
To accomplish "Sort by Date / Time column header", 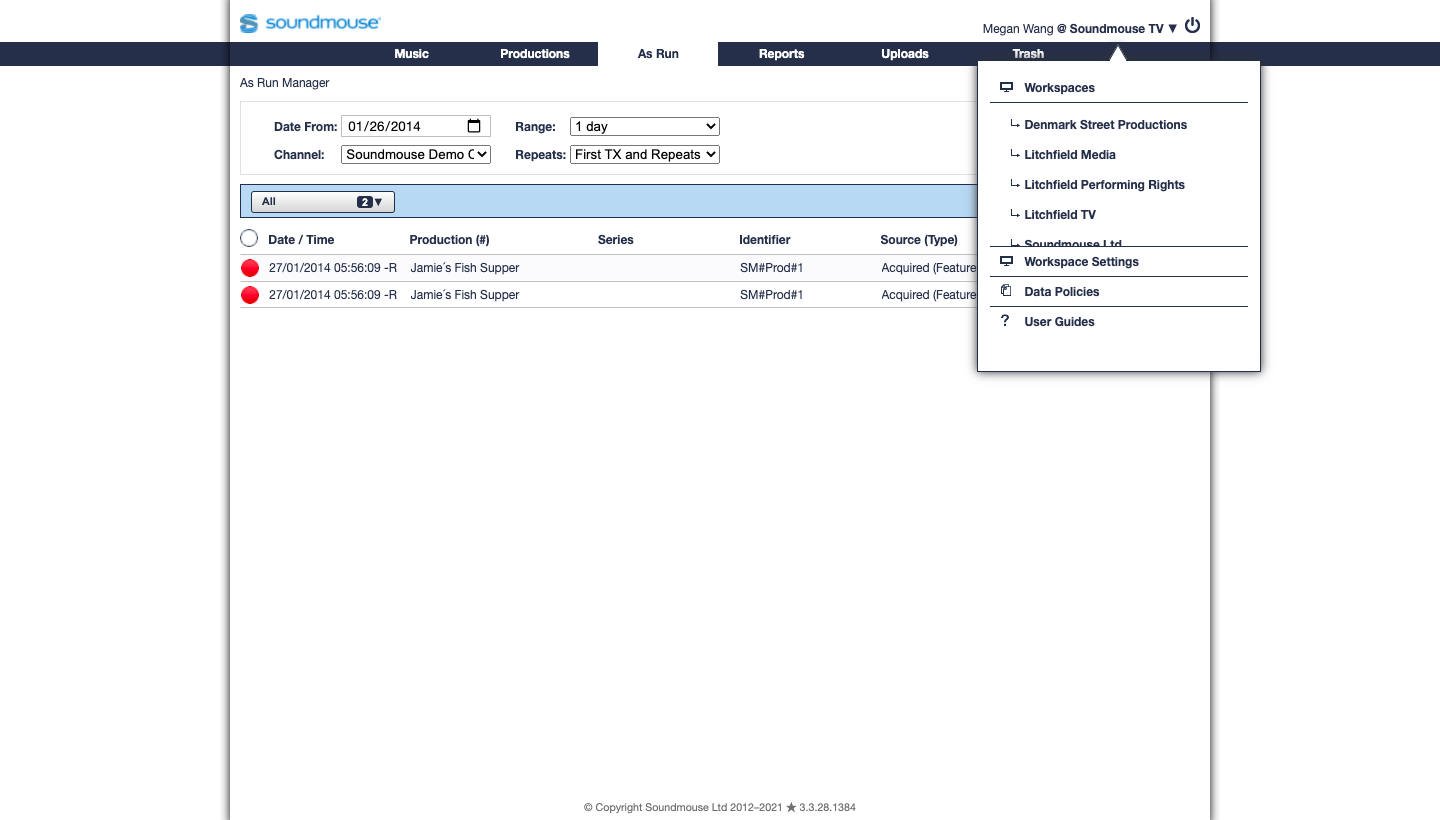I will 301,240.
